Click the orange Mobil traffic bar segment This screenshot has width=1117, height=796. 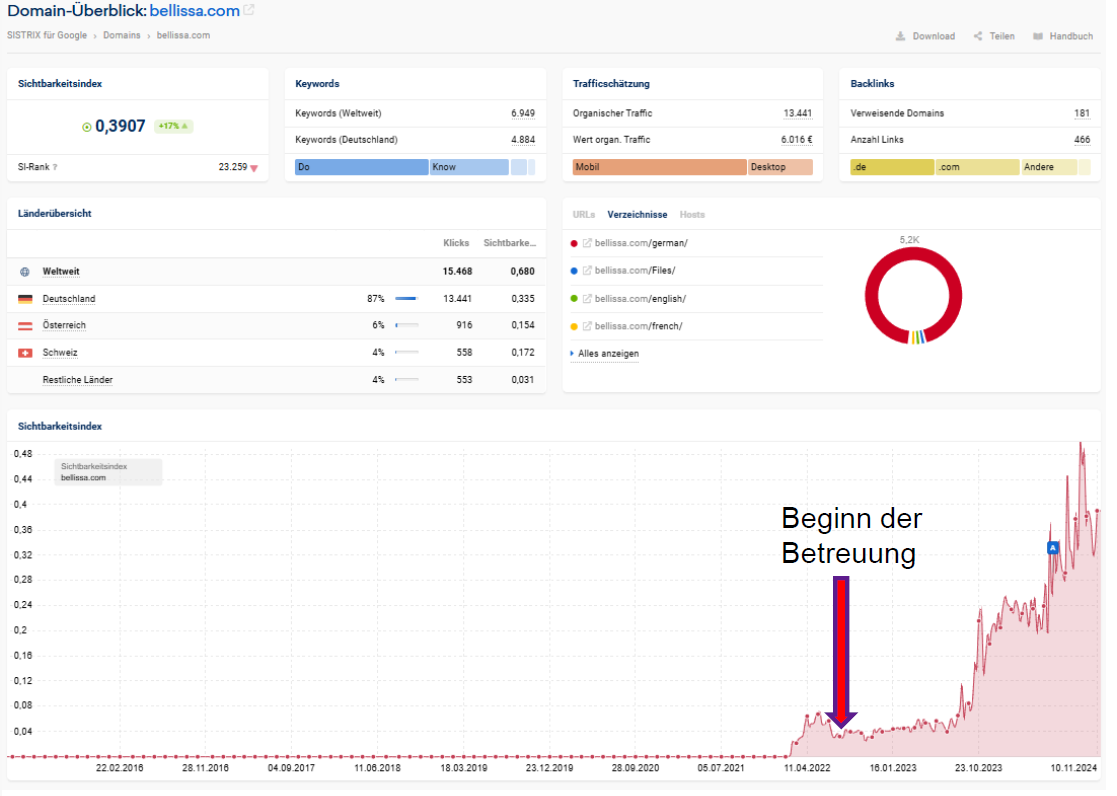(x=659, y=167)
